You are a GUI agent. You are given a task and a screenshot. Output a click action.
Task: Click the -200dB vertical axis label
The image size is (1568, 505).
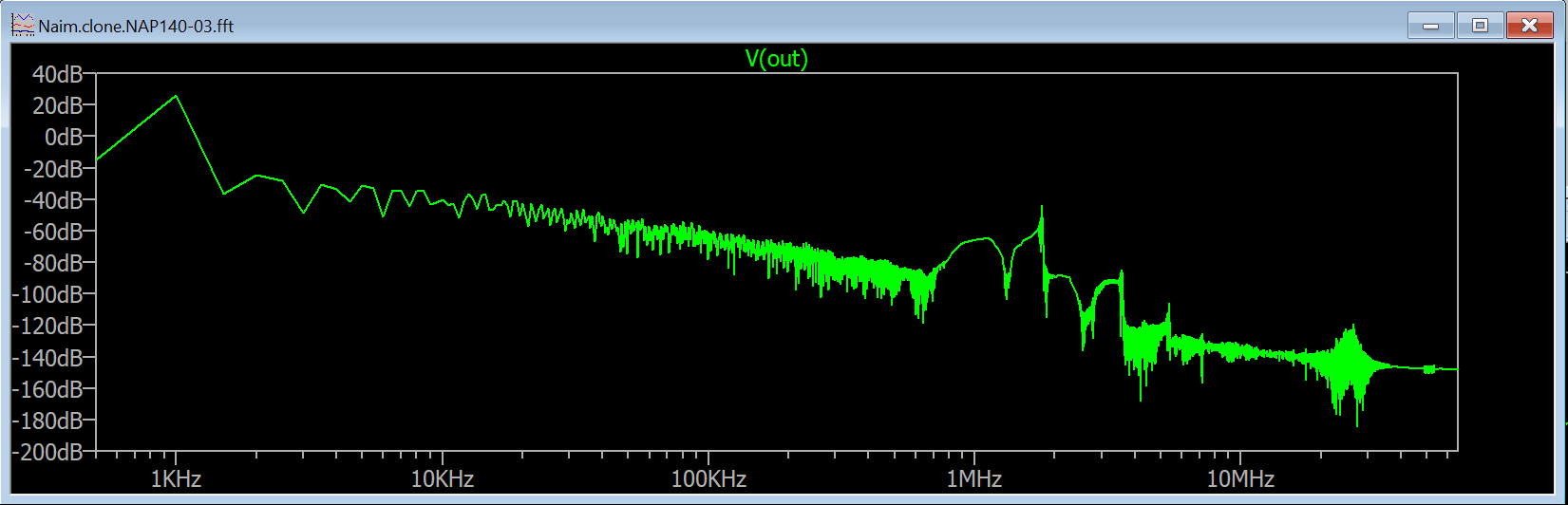[47, 451]
